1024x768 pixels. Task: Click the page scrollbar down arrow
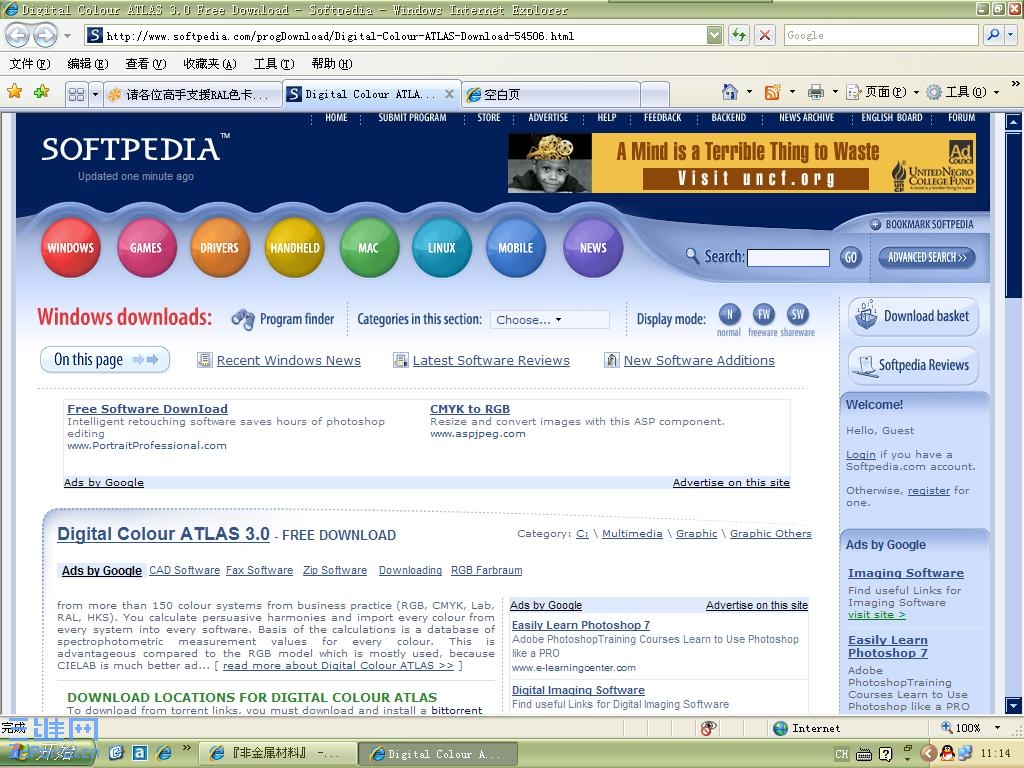point(1013,705)
